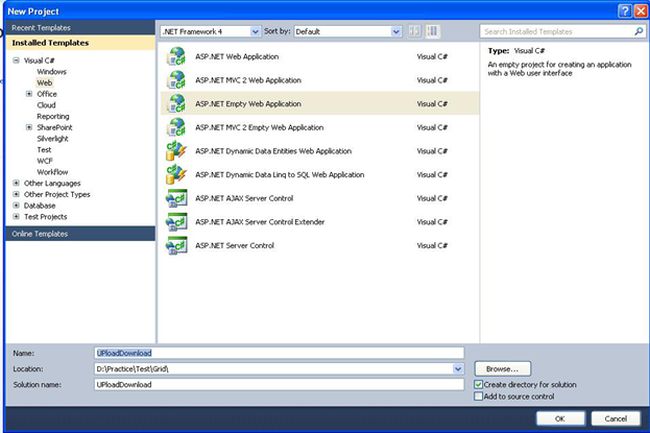This screenshot has width=650, height=433.
Task: Click the Location path text D:\Practice\Test\Grid\
Action: 132,369
